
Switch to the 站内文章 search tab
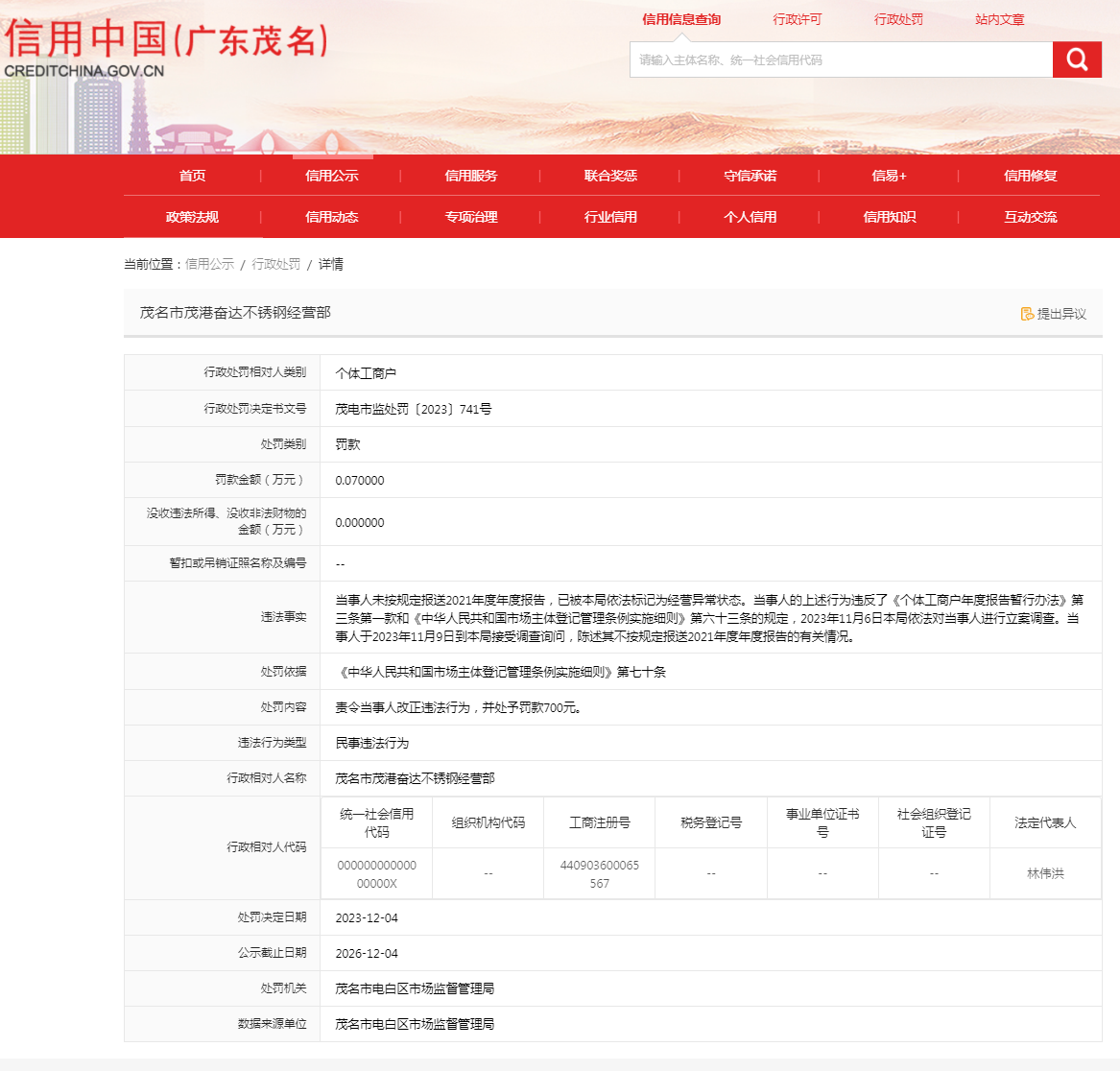click(999, 19)
